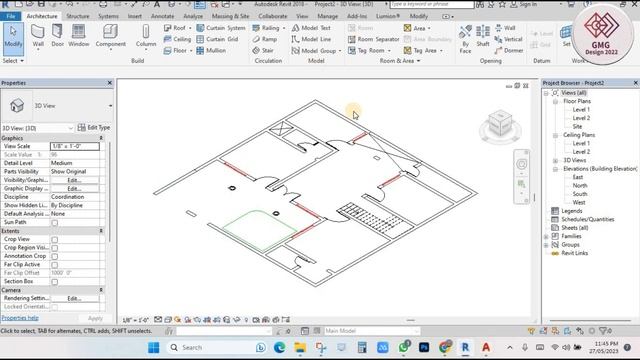Switch to the Massing & Site tab

230,16
